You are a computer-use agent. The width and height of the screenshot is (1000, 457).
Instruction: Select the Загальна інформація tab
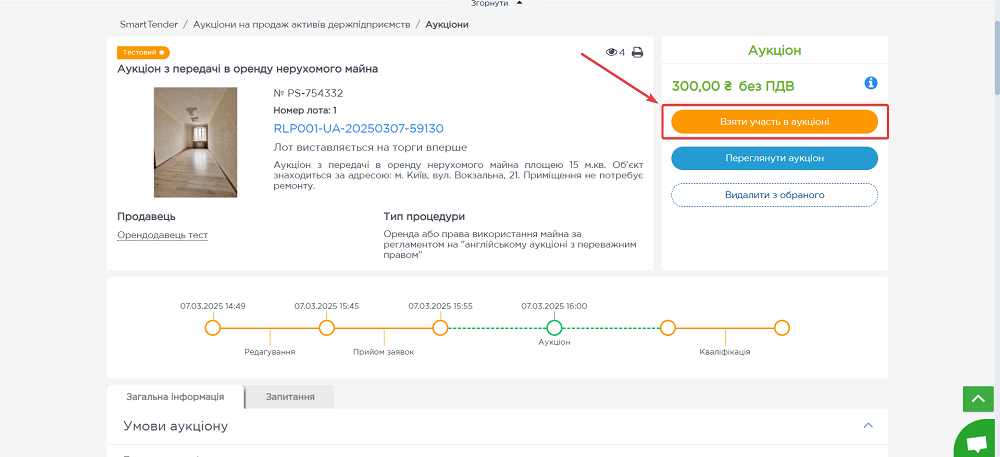(175, 397)
